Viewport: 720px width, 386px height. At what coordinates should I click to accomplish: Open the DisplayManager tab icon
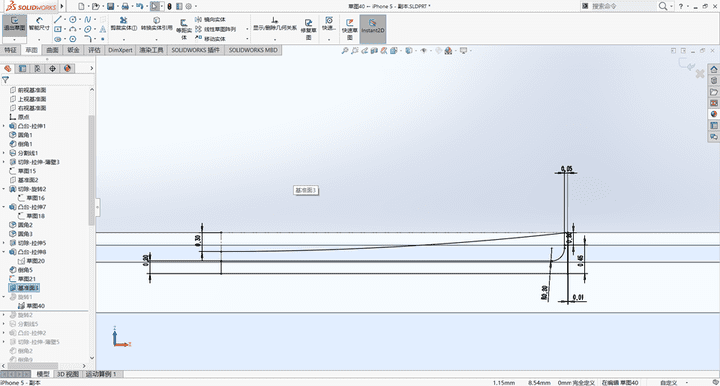coord(68,68)
